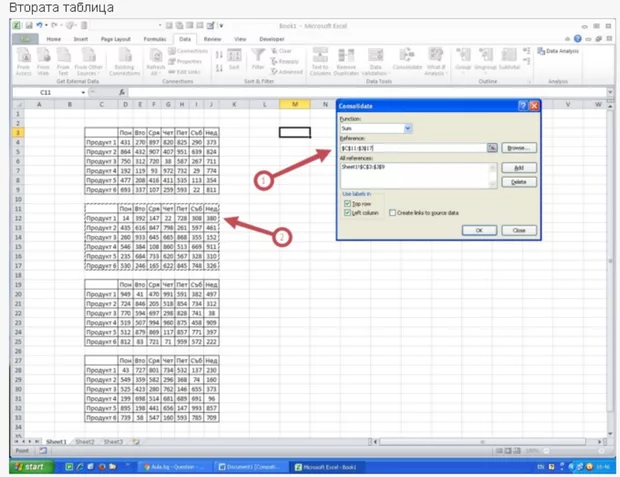The height and width of the screenshot is (477, 620).
Task: Click Edit Links in the Connections group
Action: tap(184, 72)
